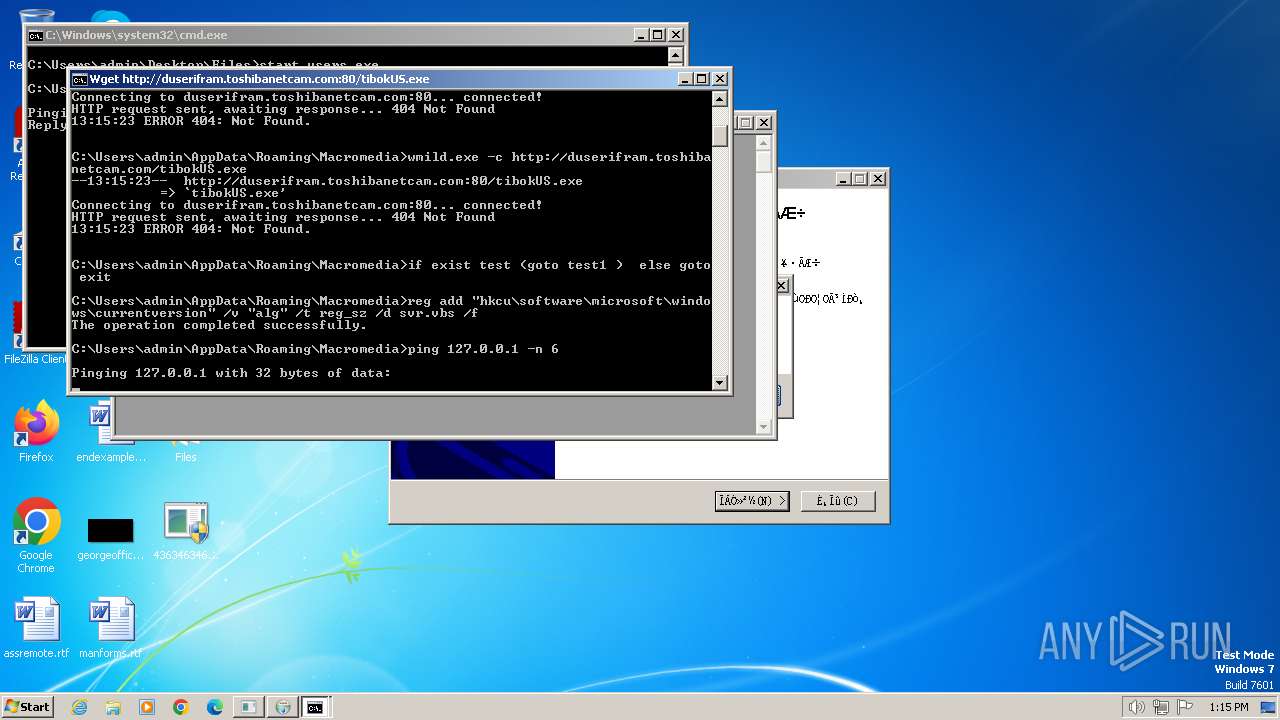Open Windows Explorer from the taskbar
Viewport: 1280px width, 720px height.
[x=113, y=707]
